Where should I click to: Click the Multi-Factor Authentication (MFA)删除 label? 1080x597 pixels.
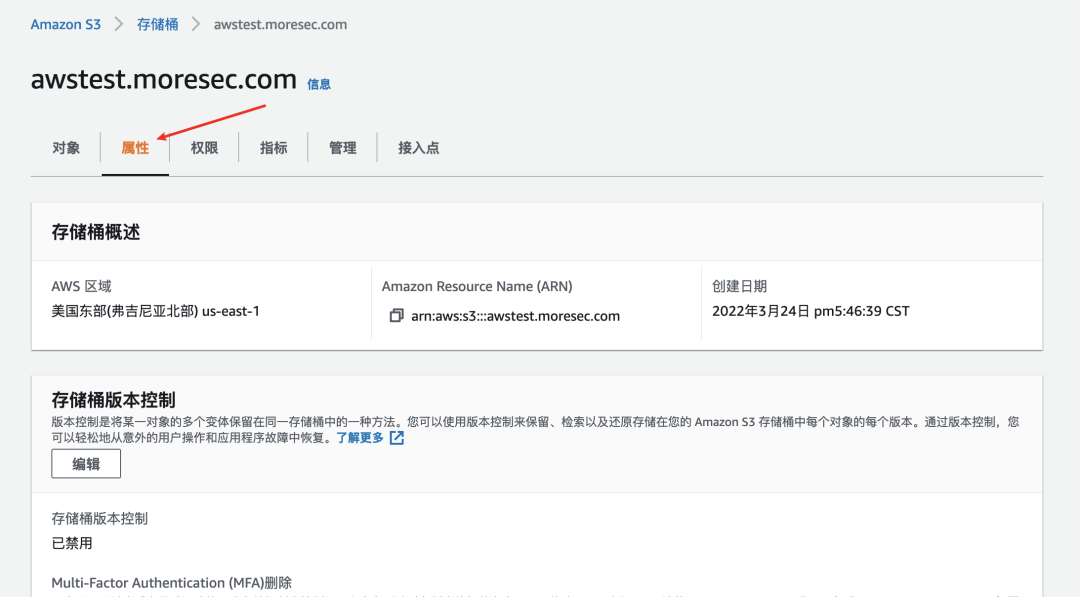[170, 582]
